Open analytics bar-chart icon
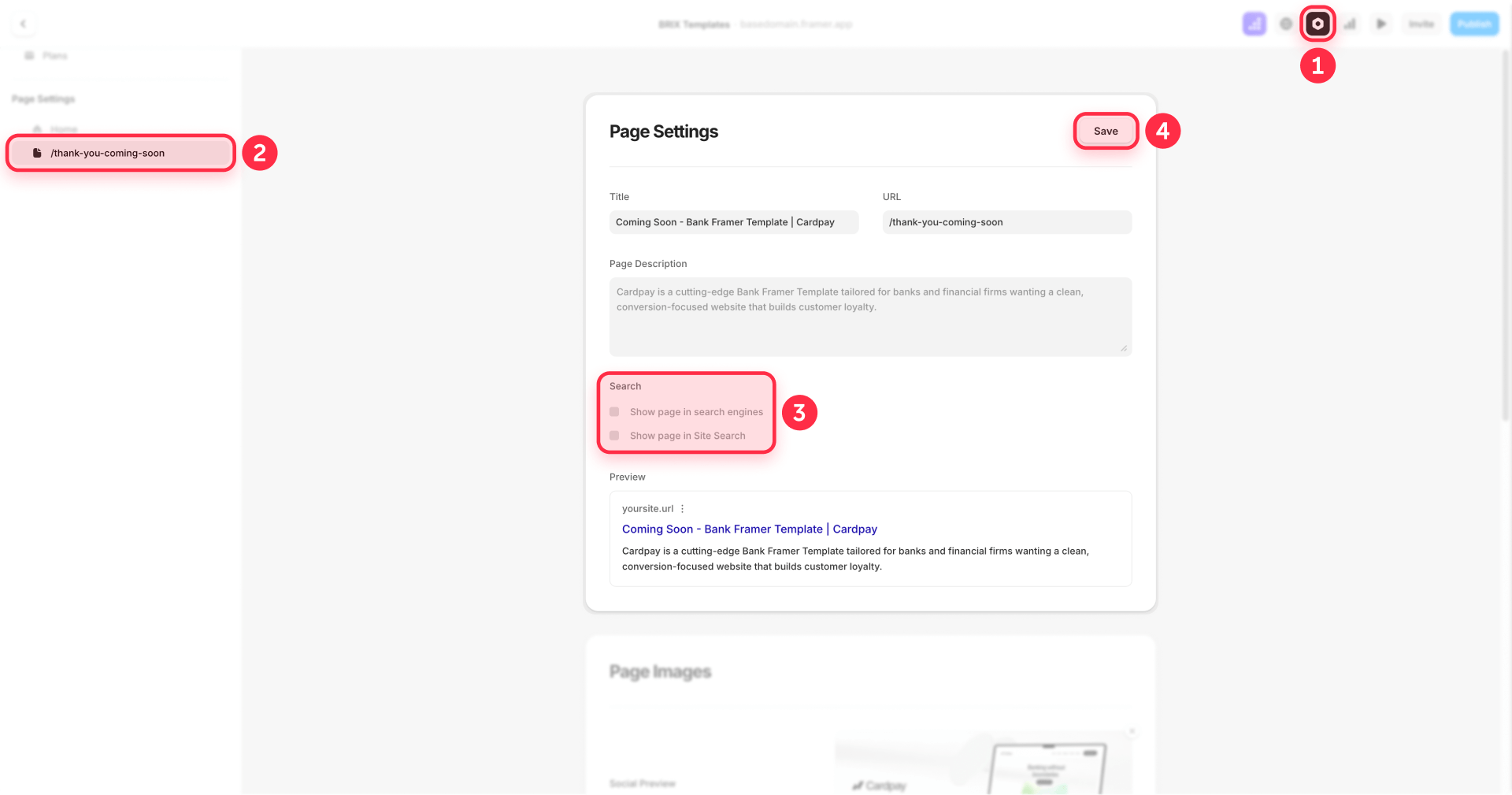Image resolution: width=1512 pixels, height=795 pixels. 1350,24
